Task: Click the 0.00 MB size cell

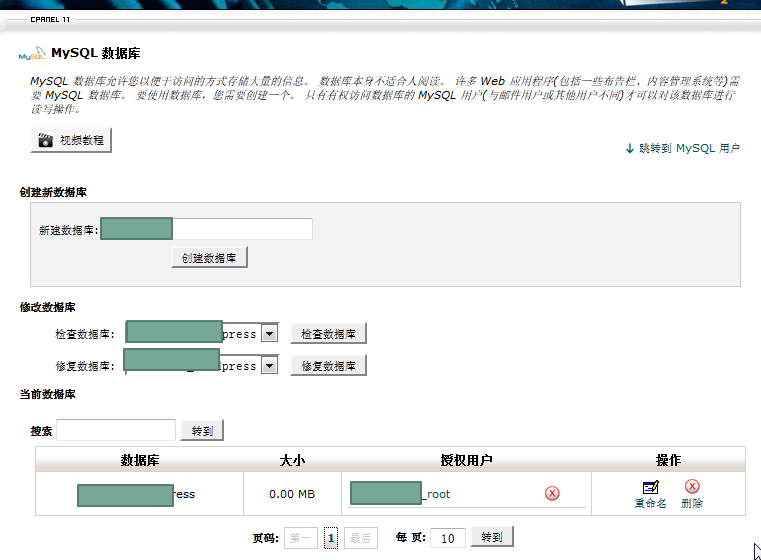Action: pos(292,494)
